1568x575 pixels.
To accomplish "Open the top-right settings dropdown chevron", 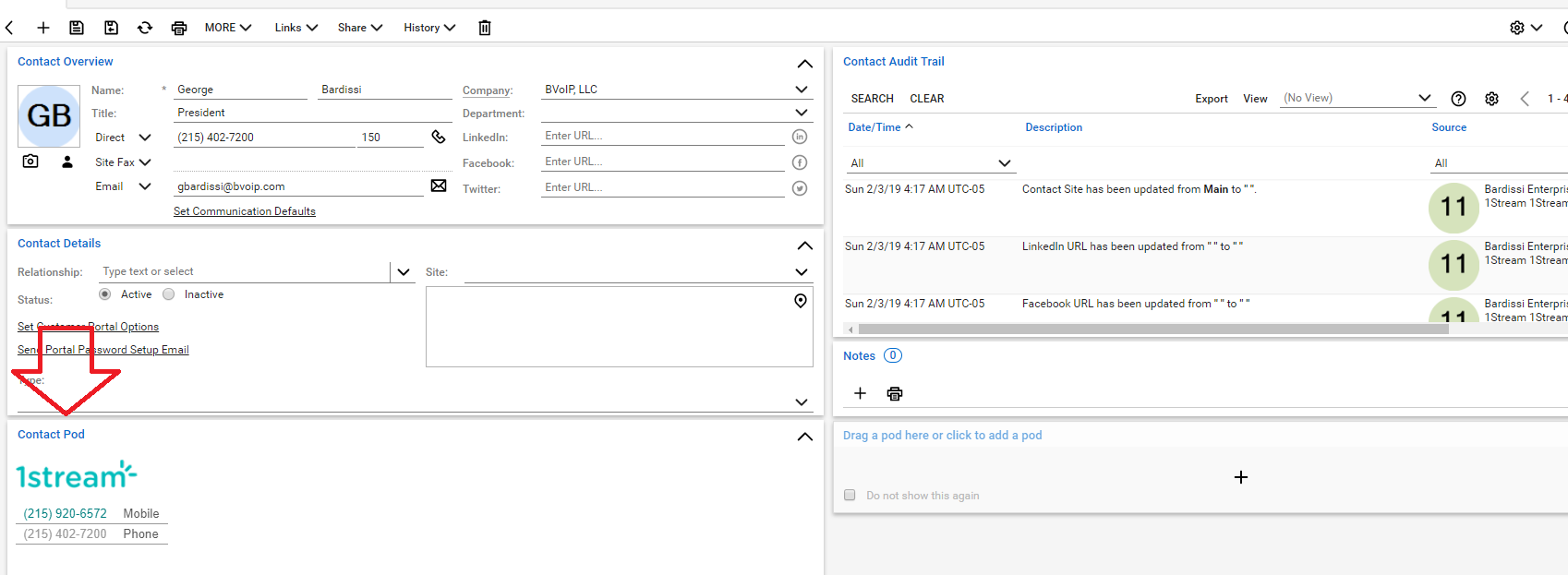I will tap(1537, 28).
